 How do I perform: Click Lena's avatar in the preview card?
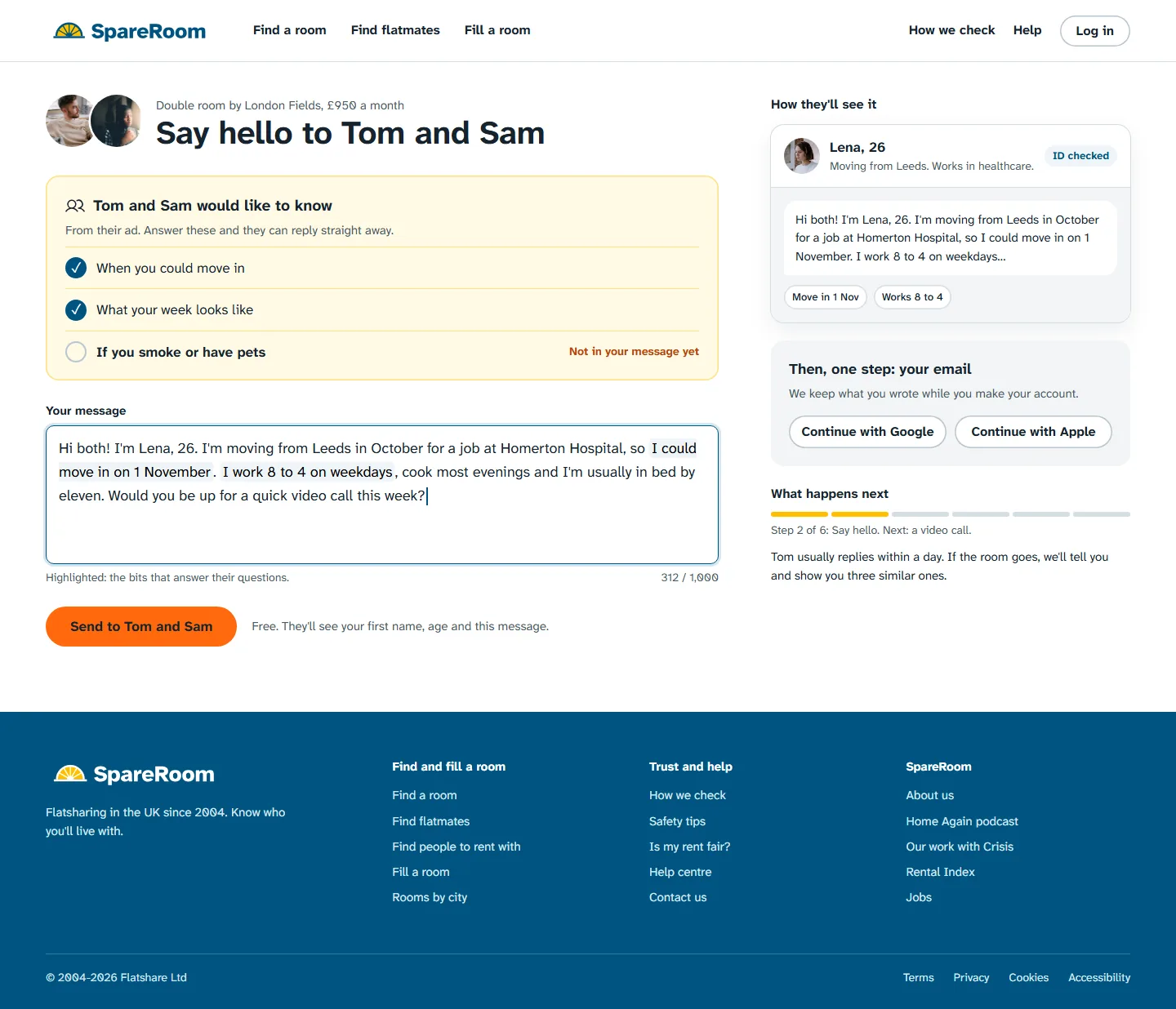coord(802,156)
